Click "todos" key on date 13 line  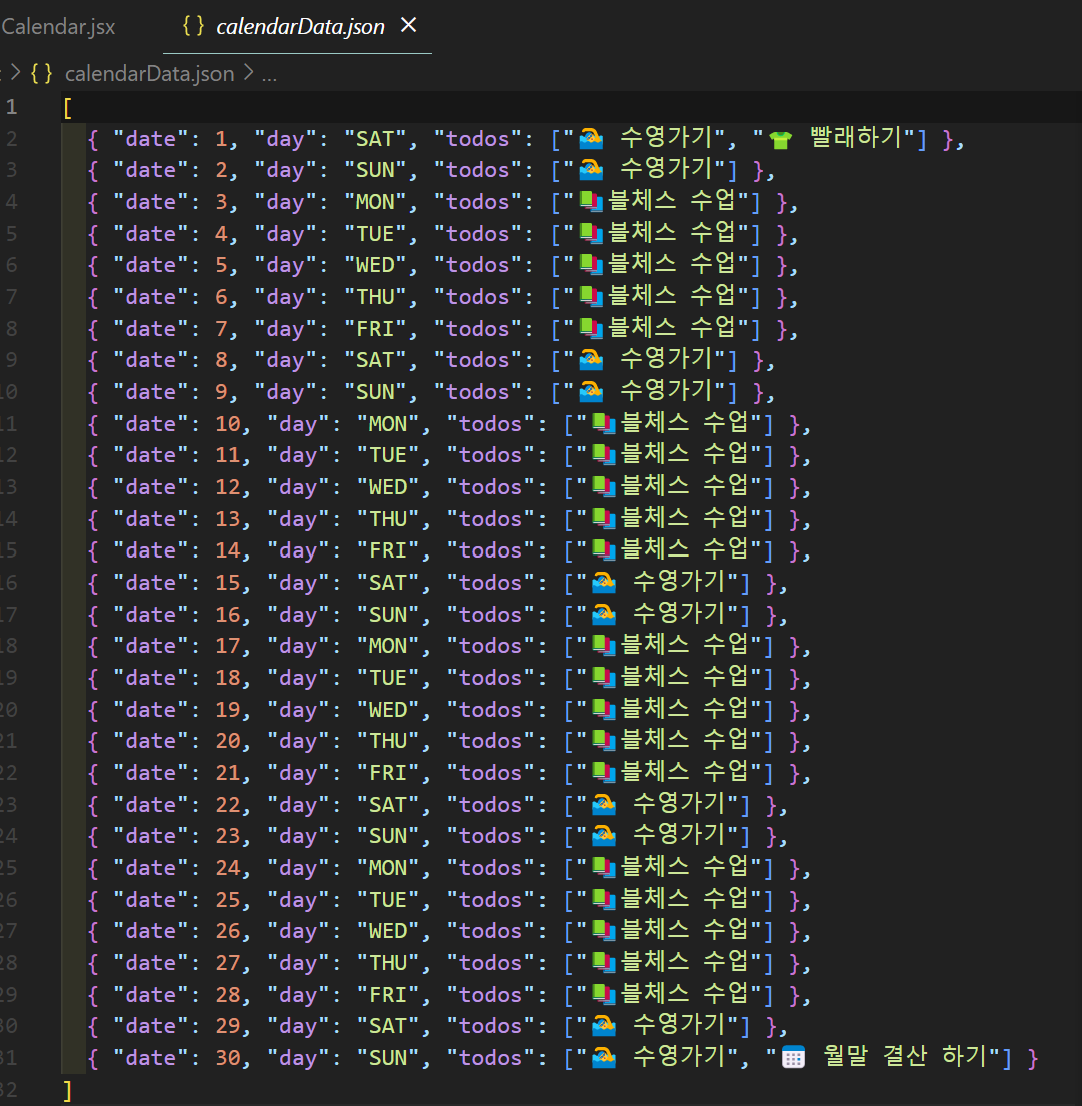pyautogui.click(x=490, y=519)
